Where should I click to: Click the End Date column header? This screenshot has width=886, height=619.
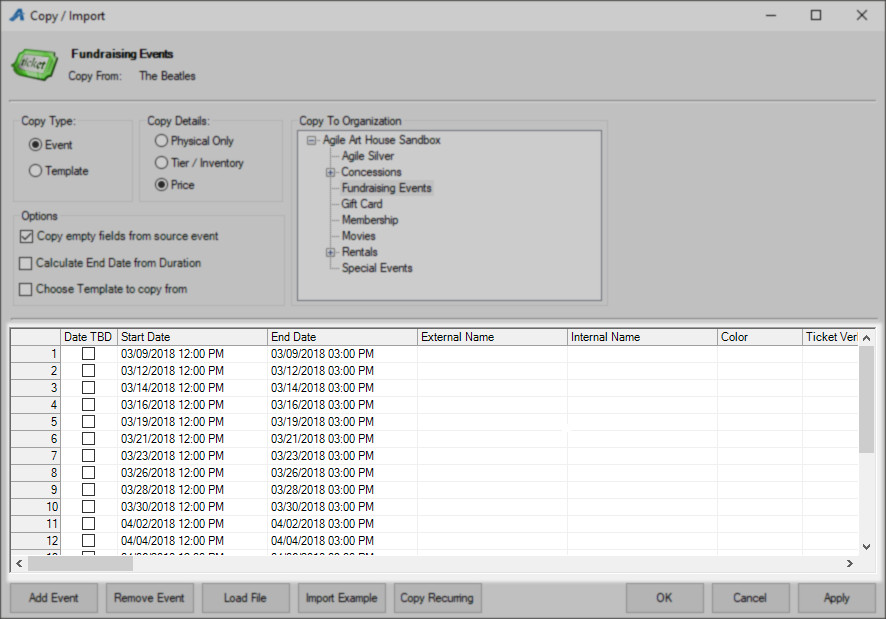[342, 337]
